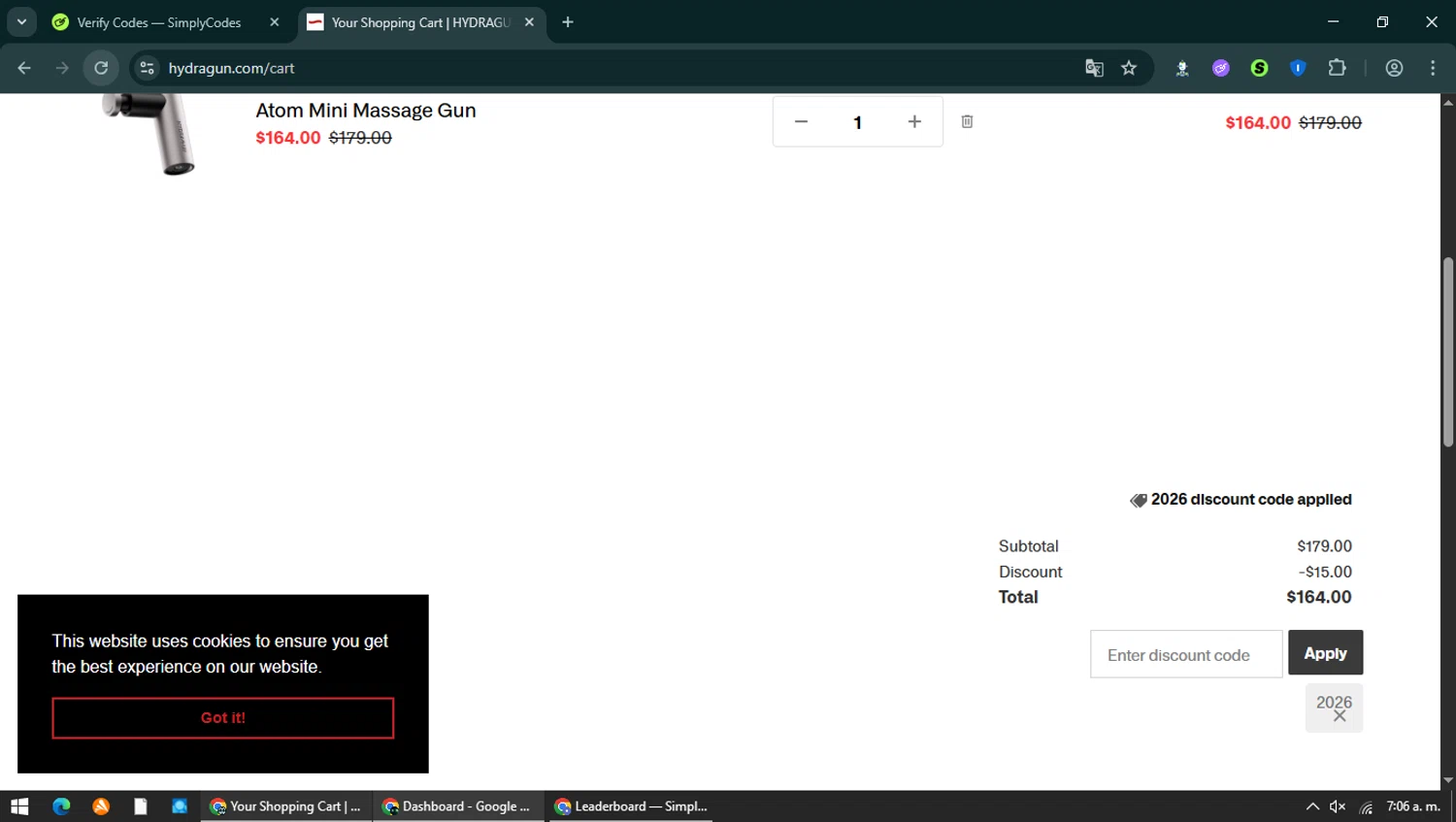The image size is (1456, 822).
Task: Open network Wi-Fi tray icon
Action: point(1367,806)
